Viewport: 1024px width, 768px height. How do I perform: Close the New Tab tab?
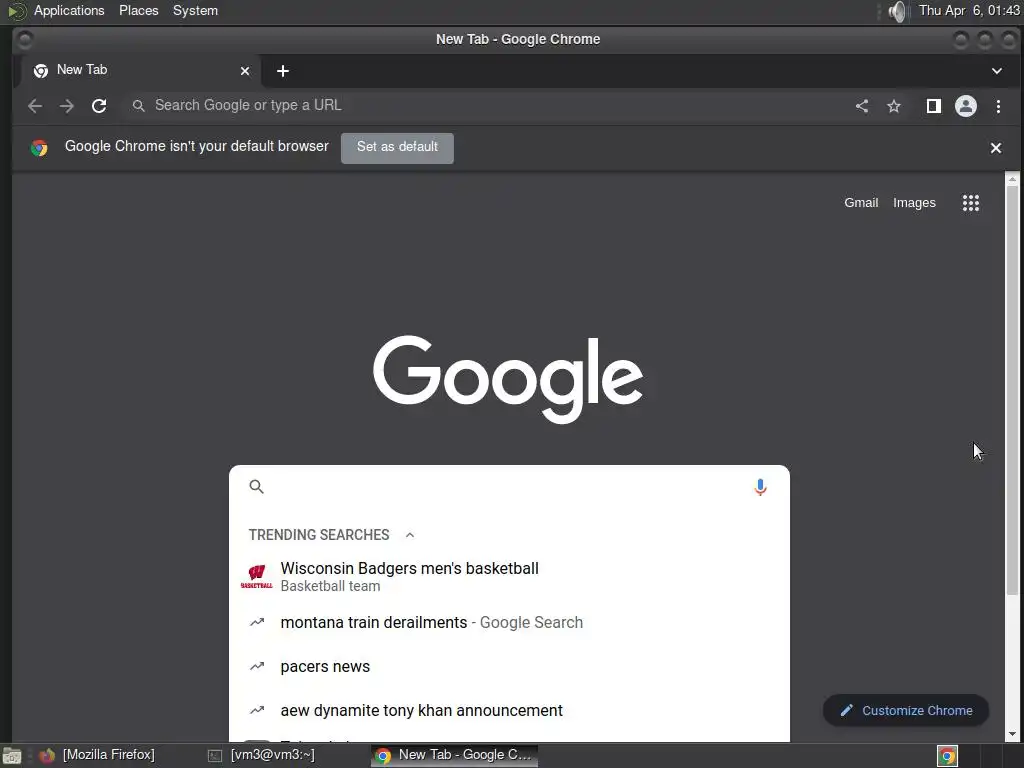click(245, 71)
